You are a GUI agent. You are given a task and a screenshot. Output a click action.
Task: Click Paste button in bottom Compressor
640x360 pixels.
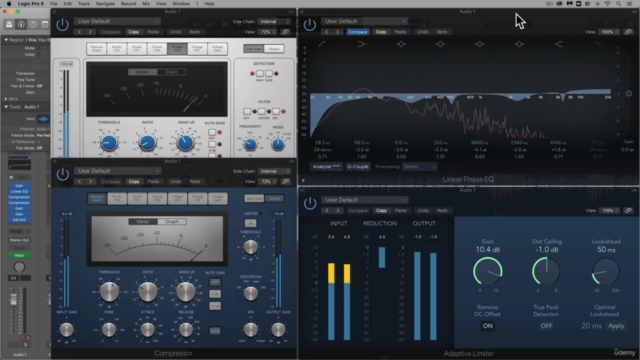tap(153, 182)
